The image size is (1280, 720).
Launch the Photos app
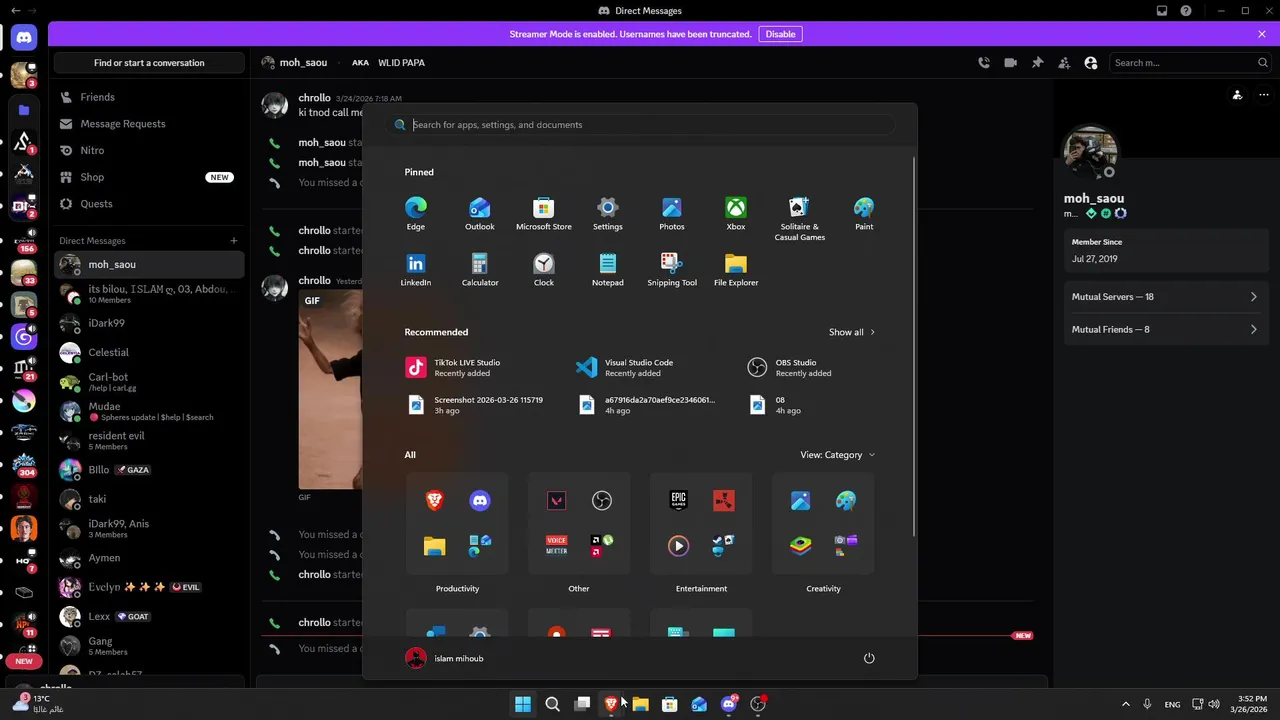point(671,214)
